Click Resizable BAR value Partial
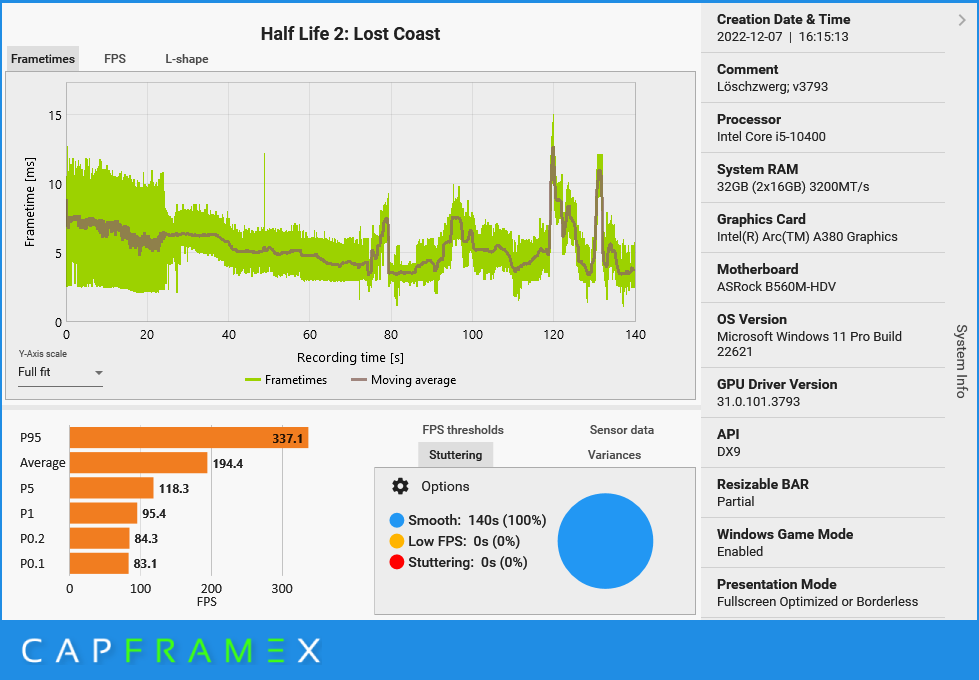 [735, 501]
